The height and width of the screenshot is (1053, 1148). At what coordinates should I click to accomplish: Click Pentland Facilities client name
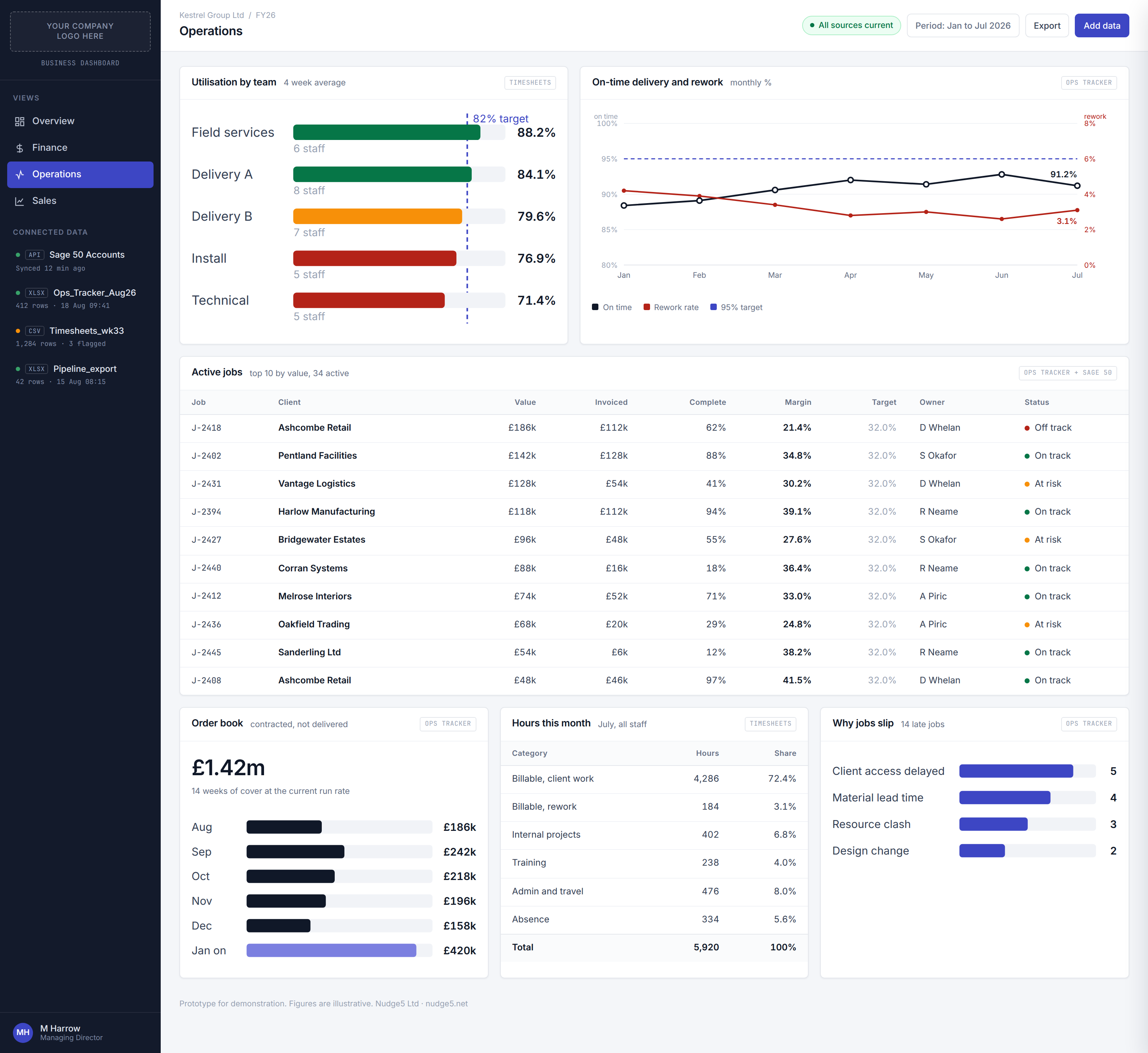pos(317,456)
